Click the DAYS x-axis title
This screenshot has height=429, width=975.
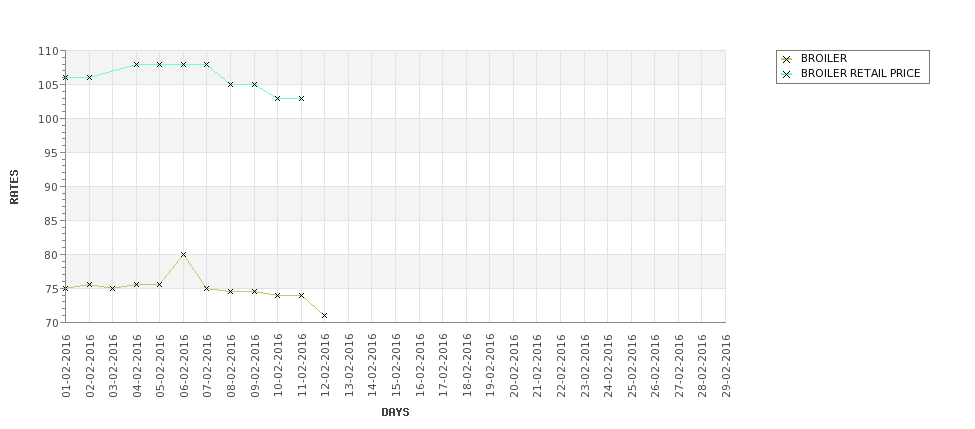395,412
